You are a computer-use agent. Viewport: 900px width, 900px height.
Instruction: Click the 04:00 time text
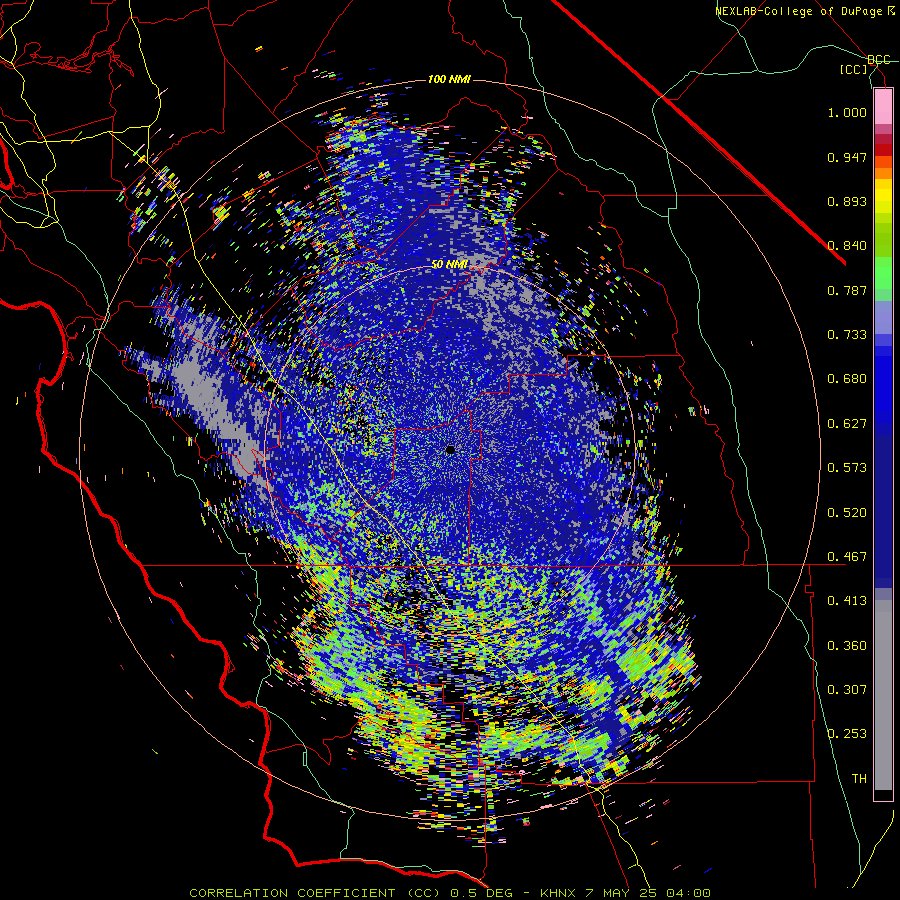[688, 893]
